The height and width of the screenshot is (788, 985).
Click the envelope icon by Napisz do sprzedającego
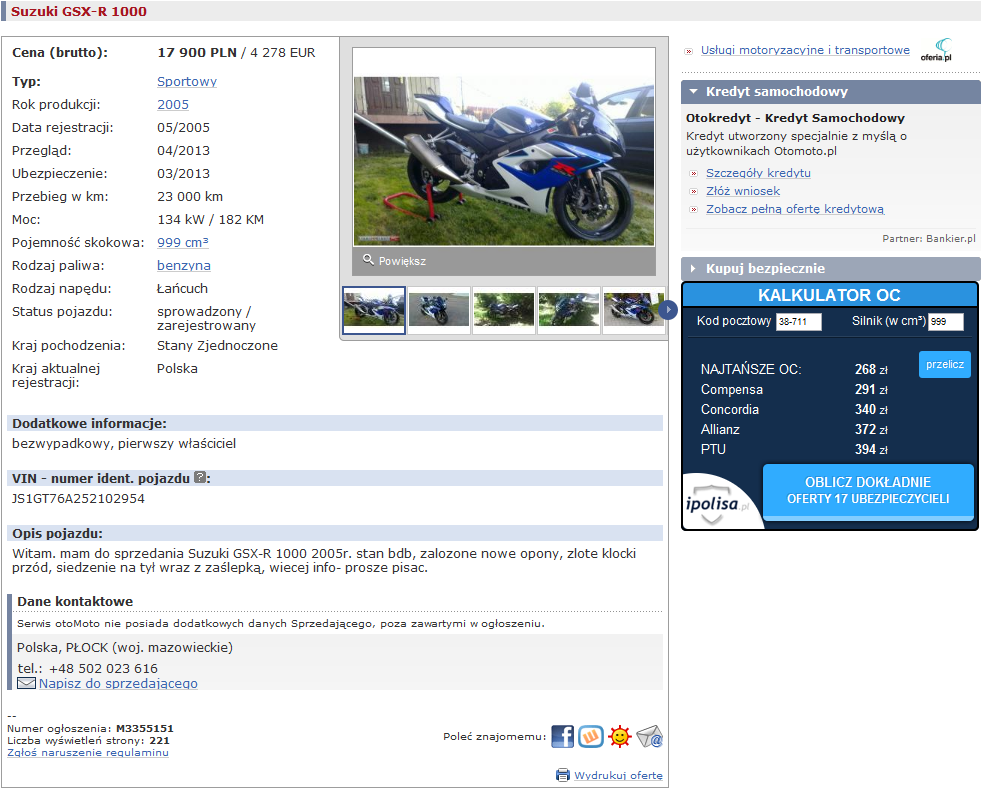(26, 683)
